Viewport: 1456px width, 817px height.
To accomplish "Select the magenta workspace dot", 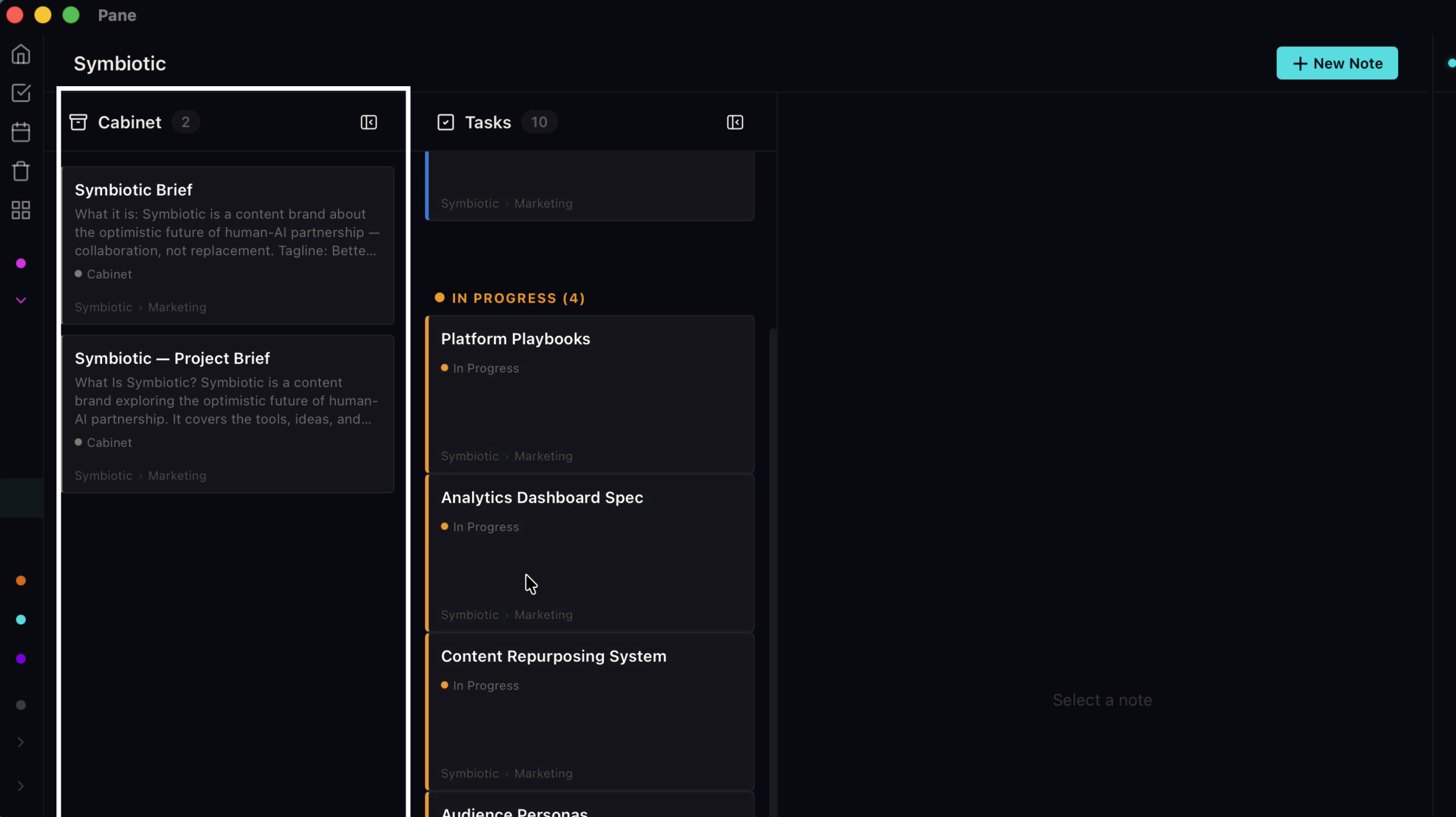I will click(21, 263).
